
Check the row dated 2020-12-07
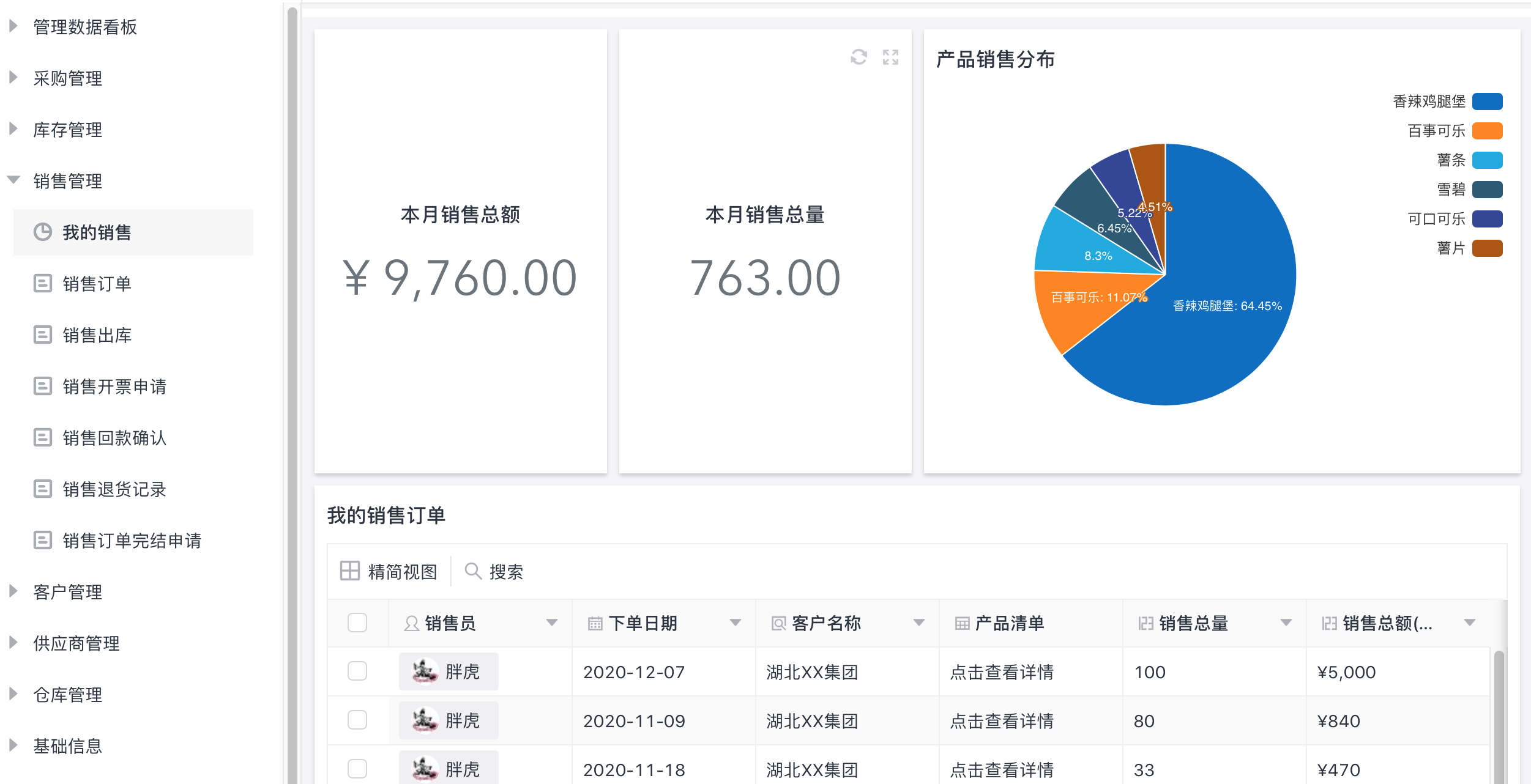point(357,671)
